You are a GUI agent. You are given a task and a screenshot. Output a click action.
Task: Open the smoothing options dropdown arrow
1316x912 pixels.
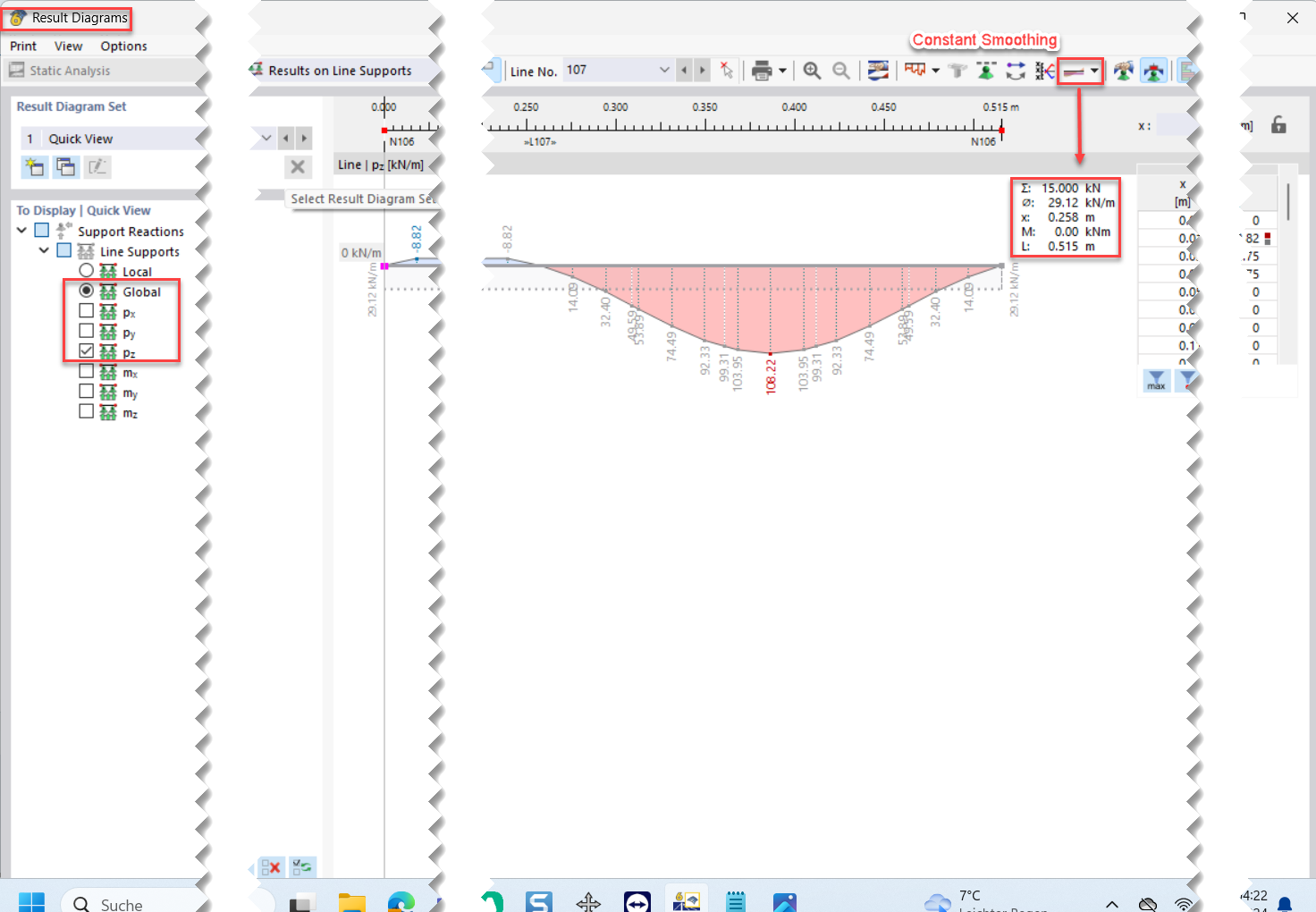coord(1094,70)
